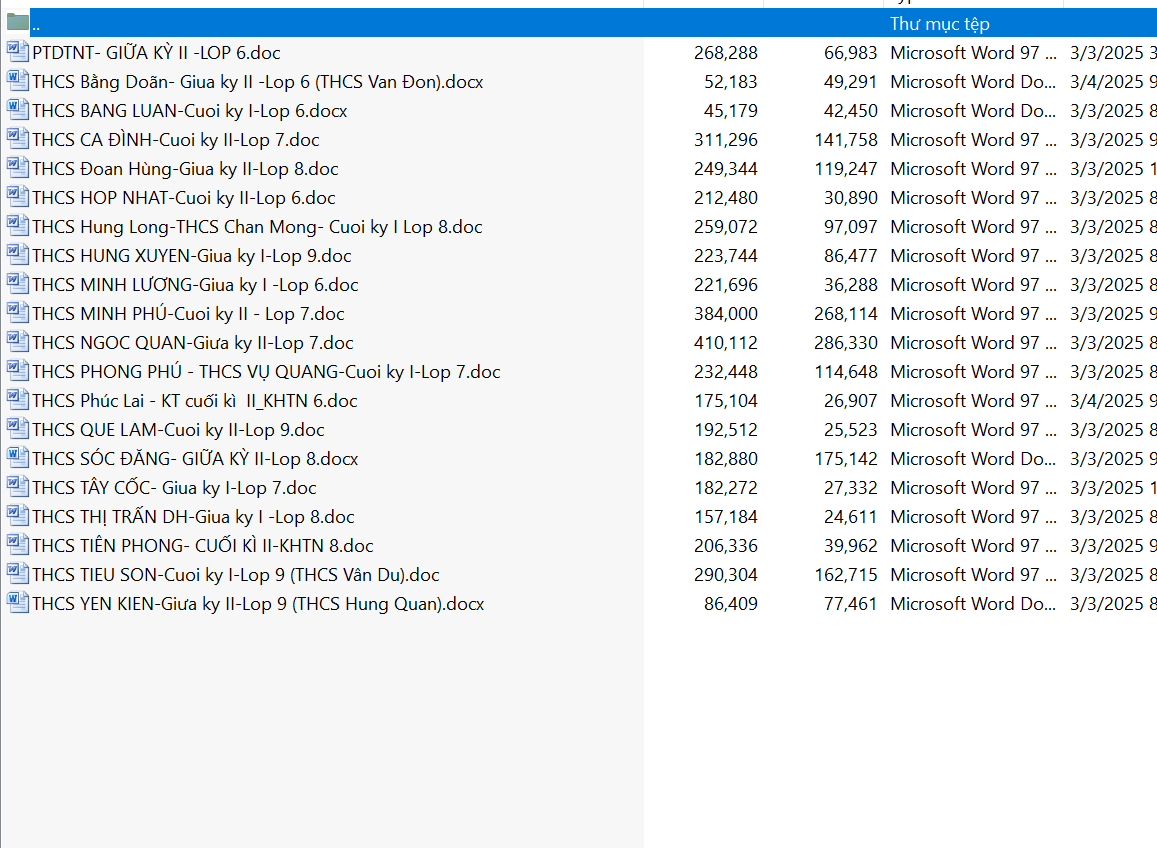
Task: Click Word icon beside THCS QUE LAM file
Action: pos(17,429)
